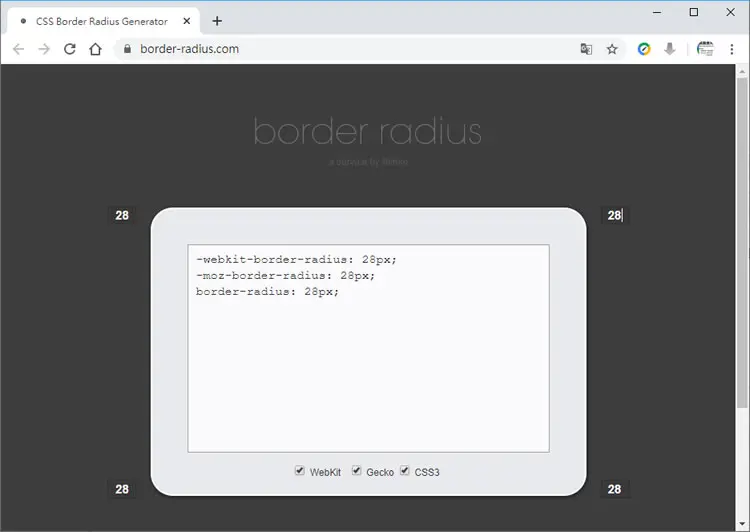Open the Chrome three-dot menu
This screenshot has height=532, width=750.
tap(731, 49)
